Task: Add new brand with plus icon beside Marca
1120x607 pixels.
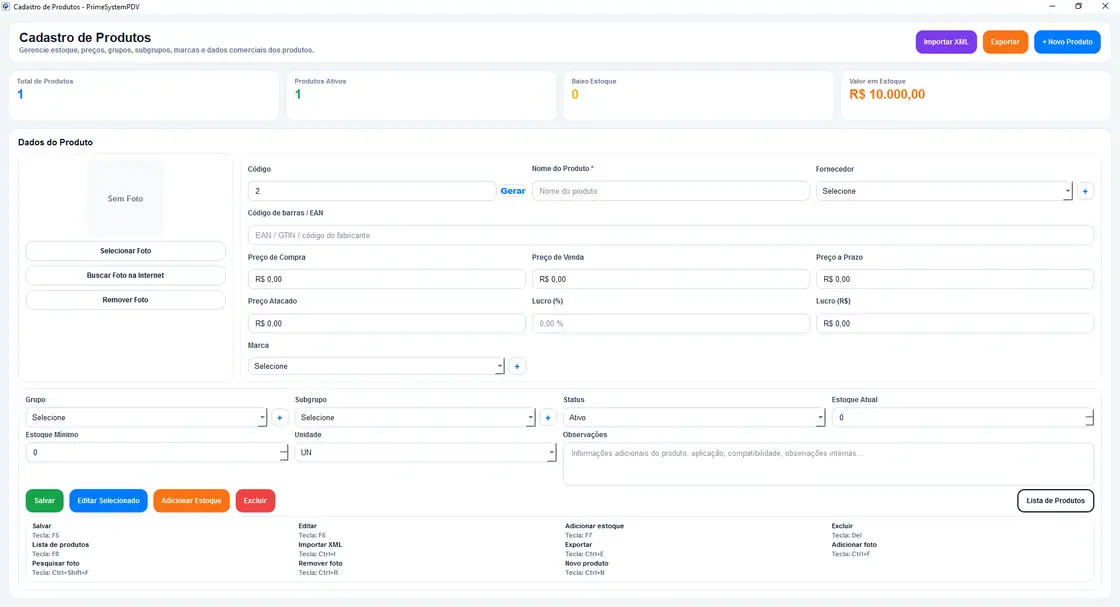Action: (517, 366)
